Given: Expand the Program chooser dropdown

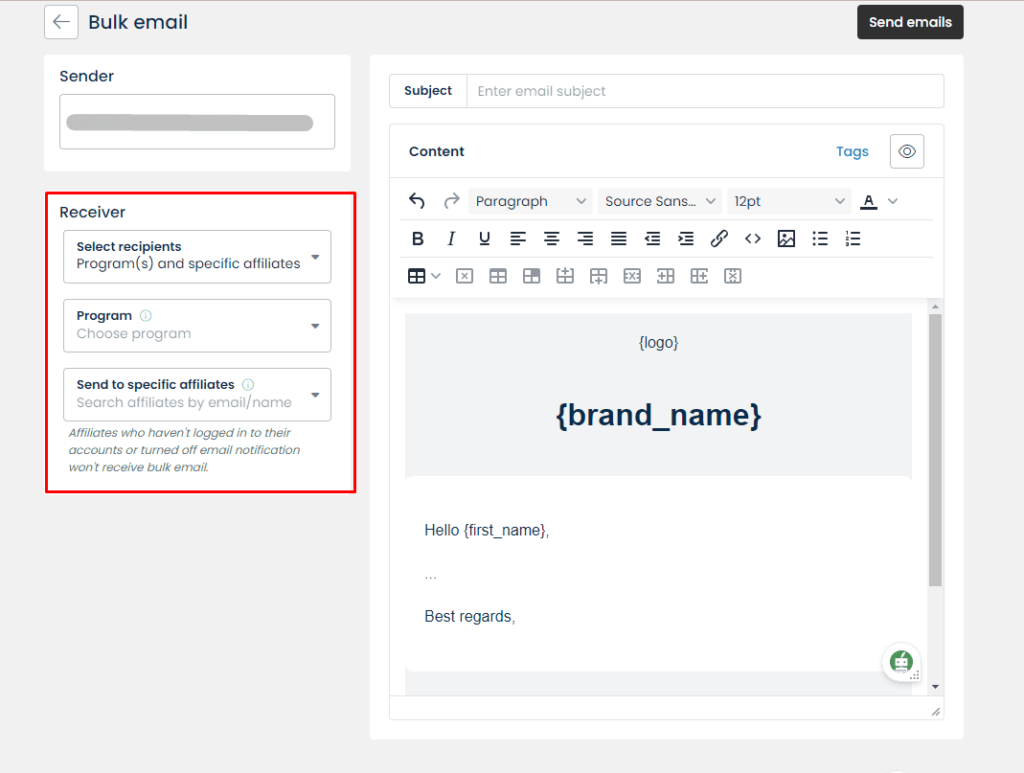Looking at the screenshot, I should pos(197,325).
